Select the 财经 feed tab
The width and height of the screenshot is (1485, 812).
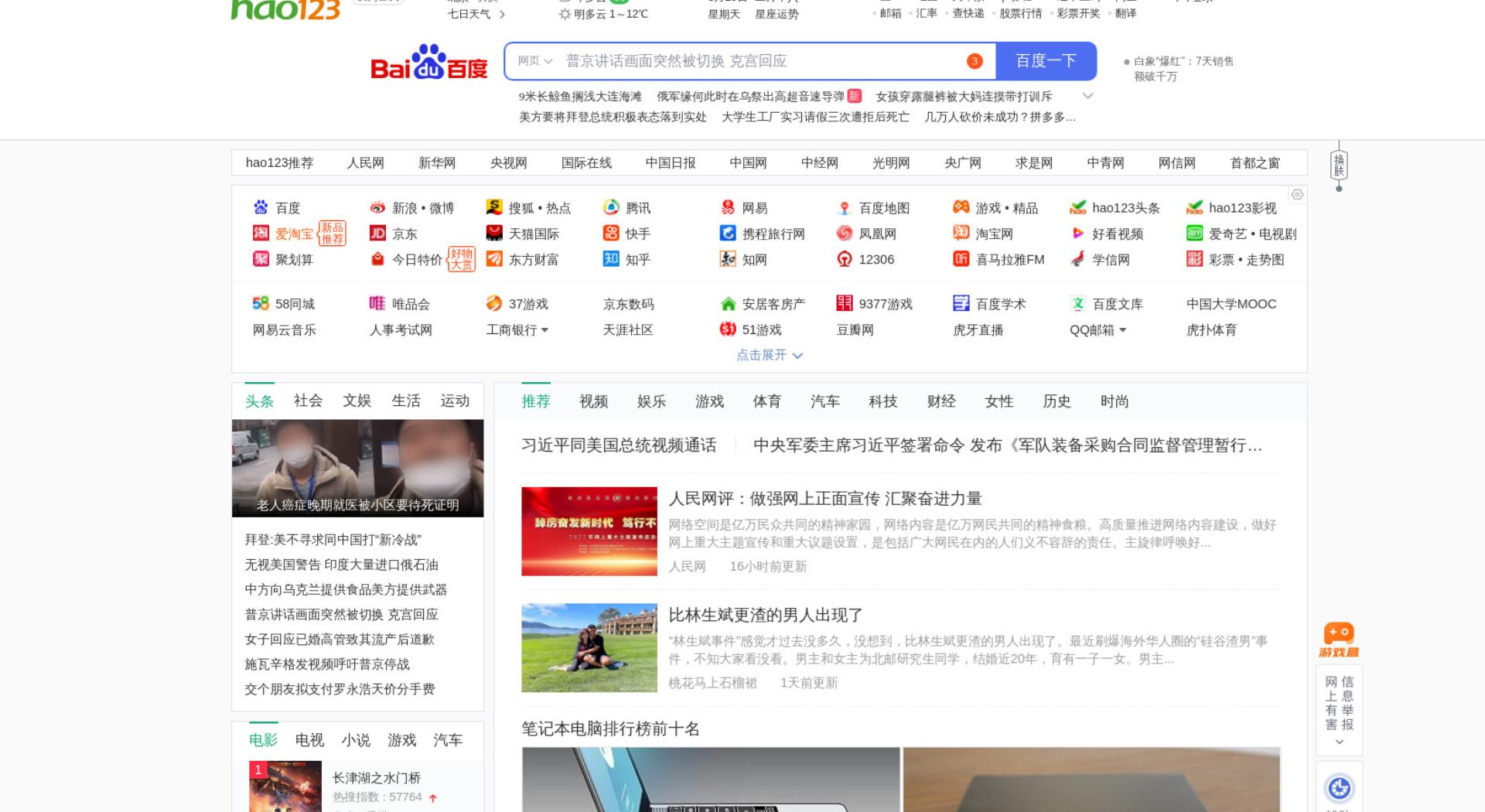[940, 401]
